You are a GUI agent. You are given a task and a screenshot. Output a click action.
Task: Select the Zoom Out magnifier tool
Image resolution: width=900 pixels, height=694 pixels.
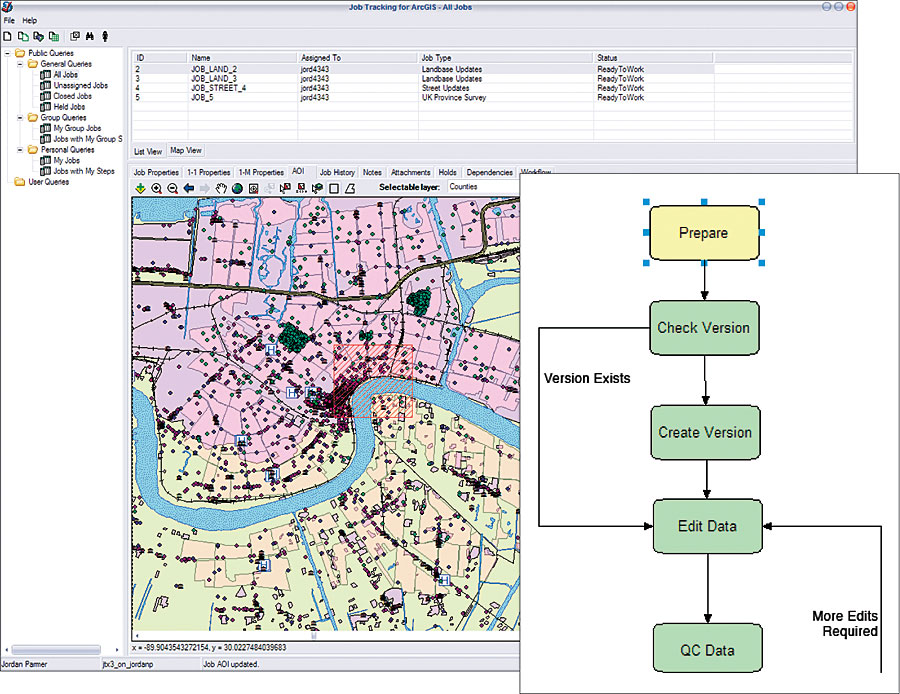(x=172, y=188)
